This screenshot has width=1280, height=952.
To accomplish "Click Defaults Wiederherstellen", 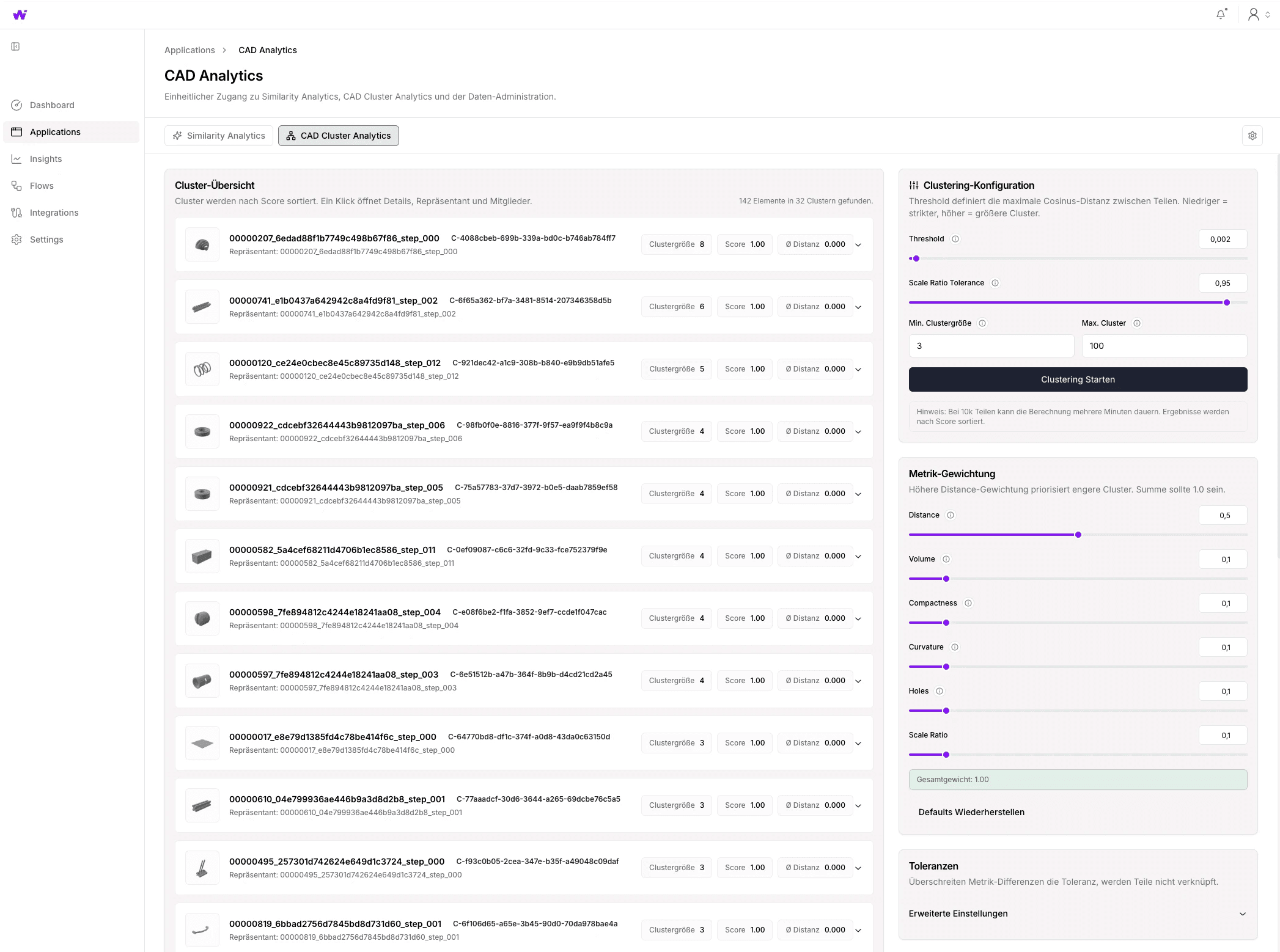I will (x=971, y=812).
